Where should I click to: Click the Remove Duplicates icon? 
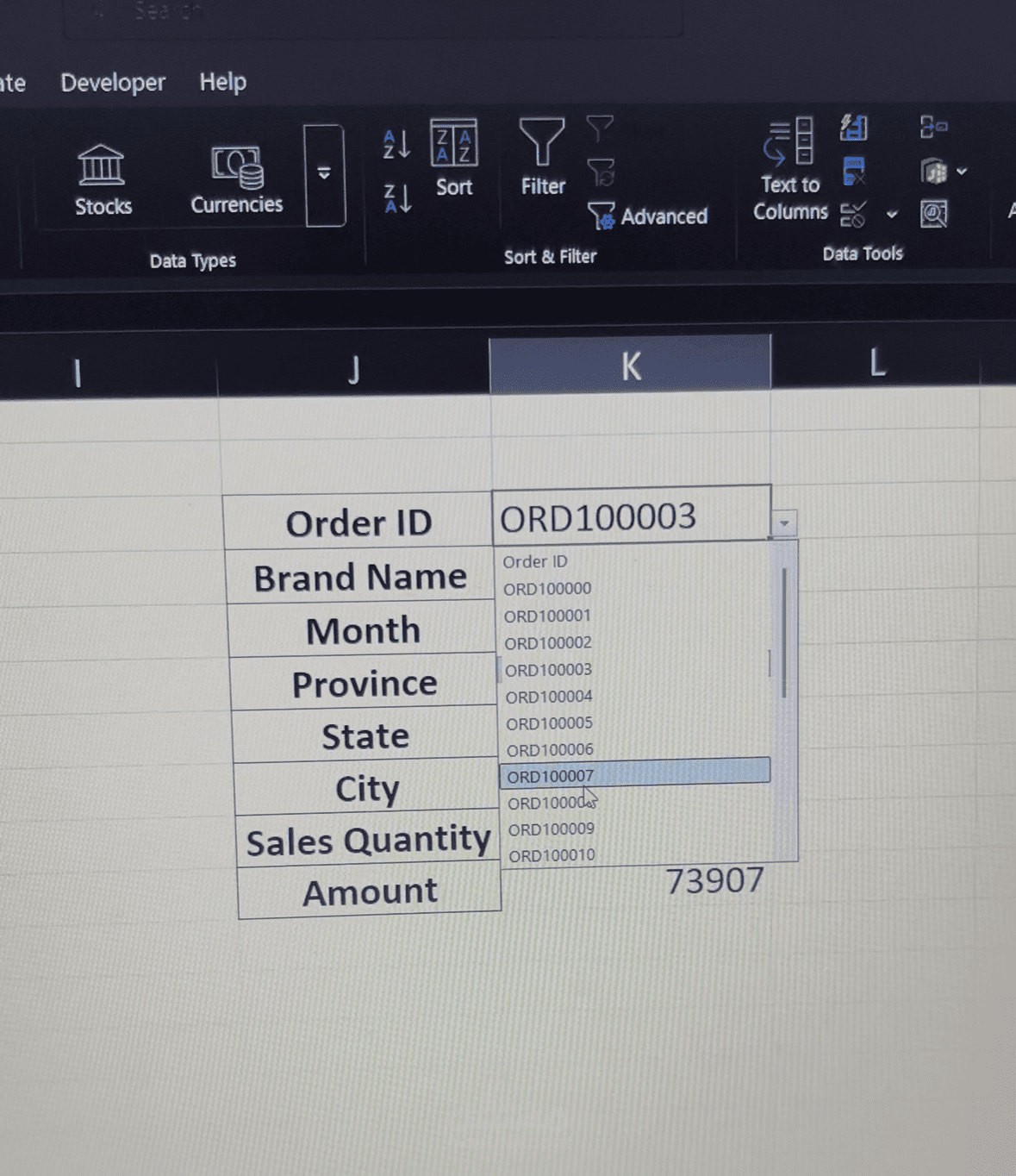(x=853, y=171)
